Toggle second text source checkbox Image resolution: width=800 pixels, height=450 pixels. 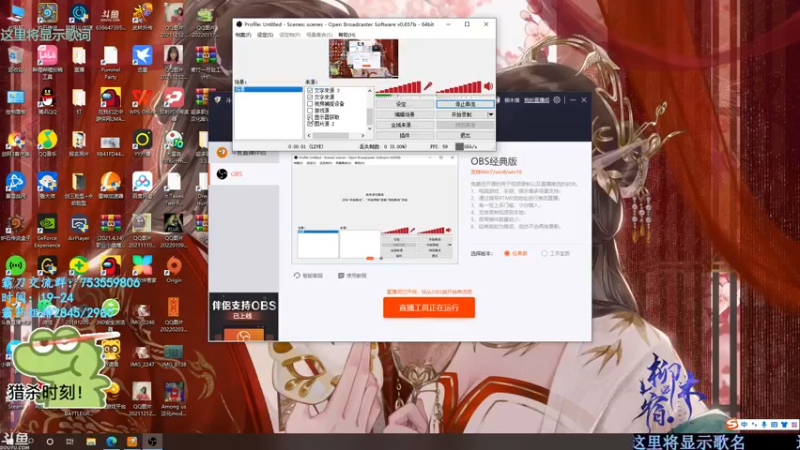[310, 97]
